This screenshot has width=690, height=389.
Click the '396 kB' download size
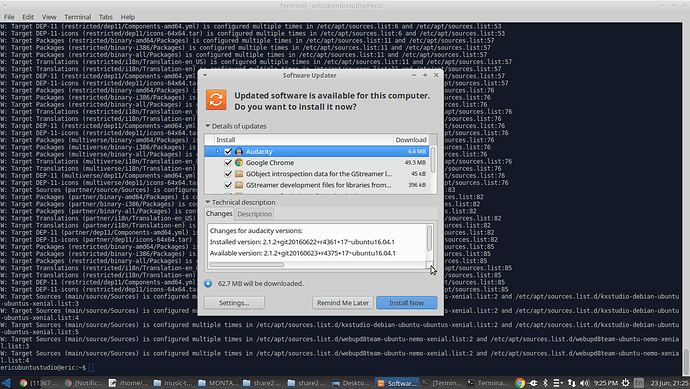click(x=417, y=185)
